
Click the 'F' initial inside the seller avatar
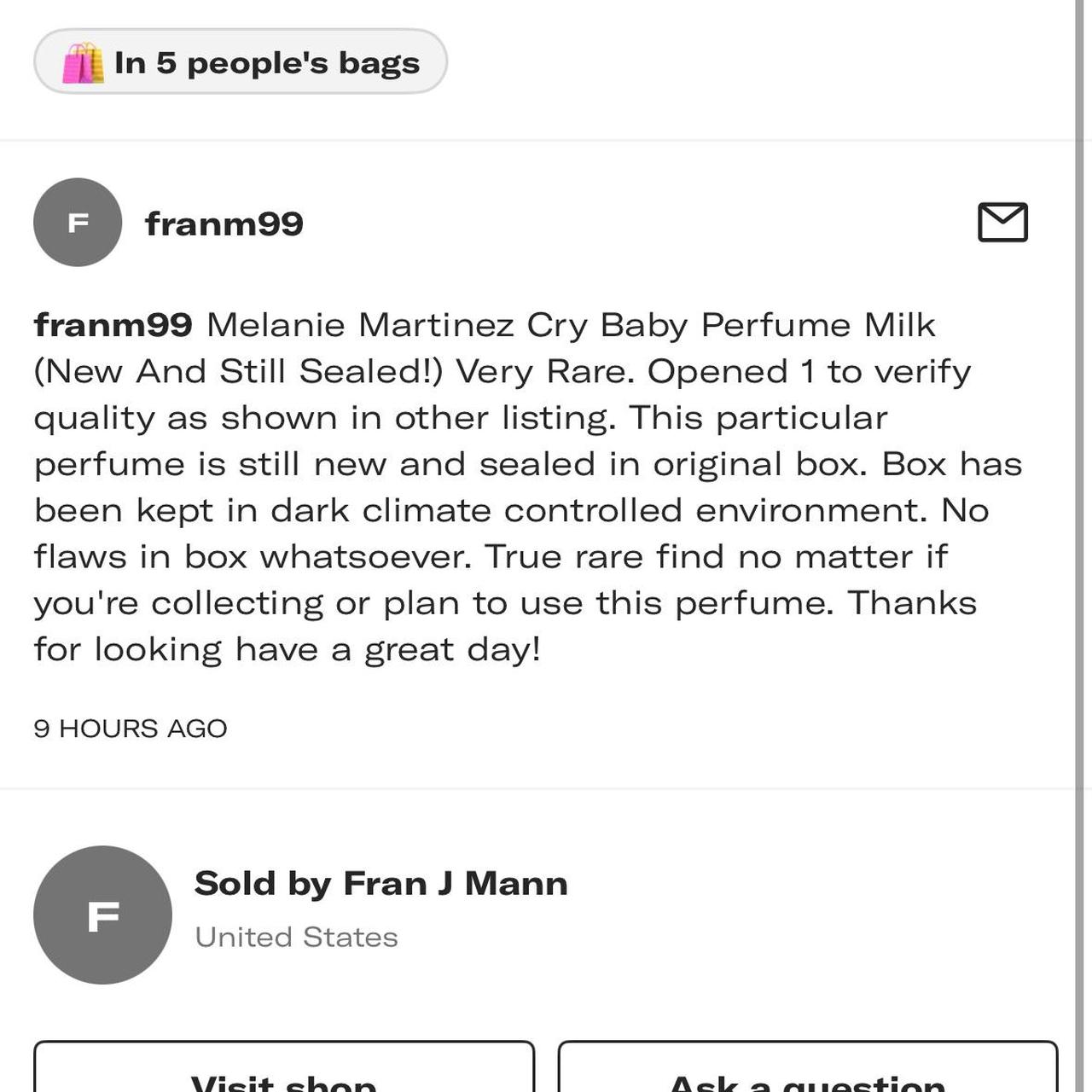tap(102, 915)
